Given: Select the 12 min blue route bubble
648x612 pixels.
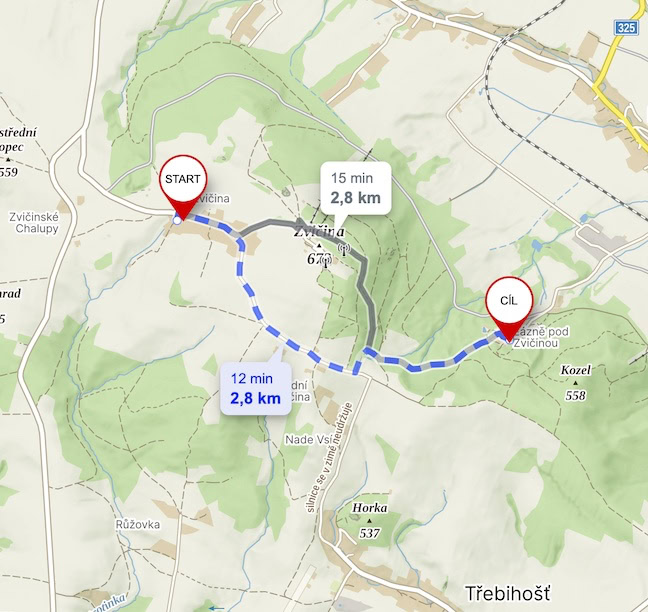Looking at the screenshot, I should click(x=256, y=388).
